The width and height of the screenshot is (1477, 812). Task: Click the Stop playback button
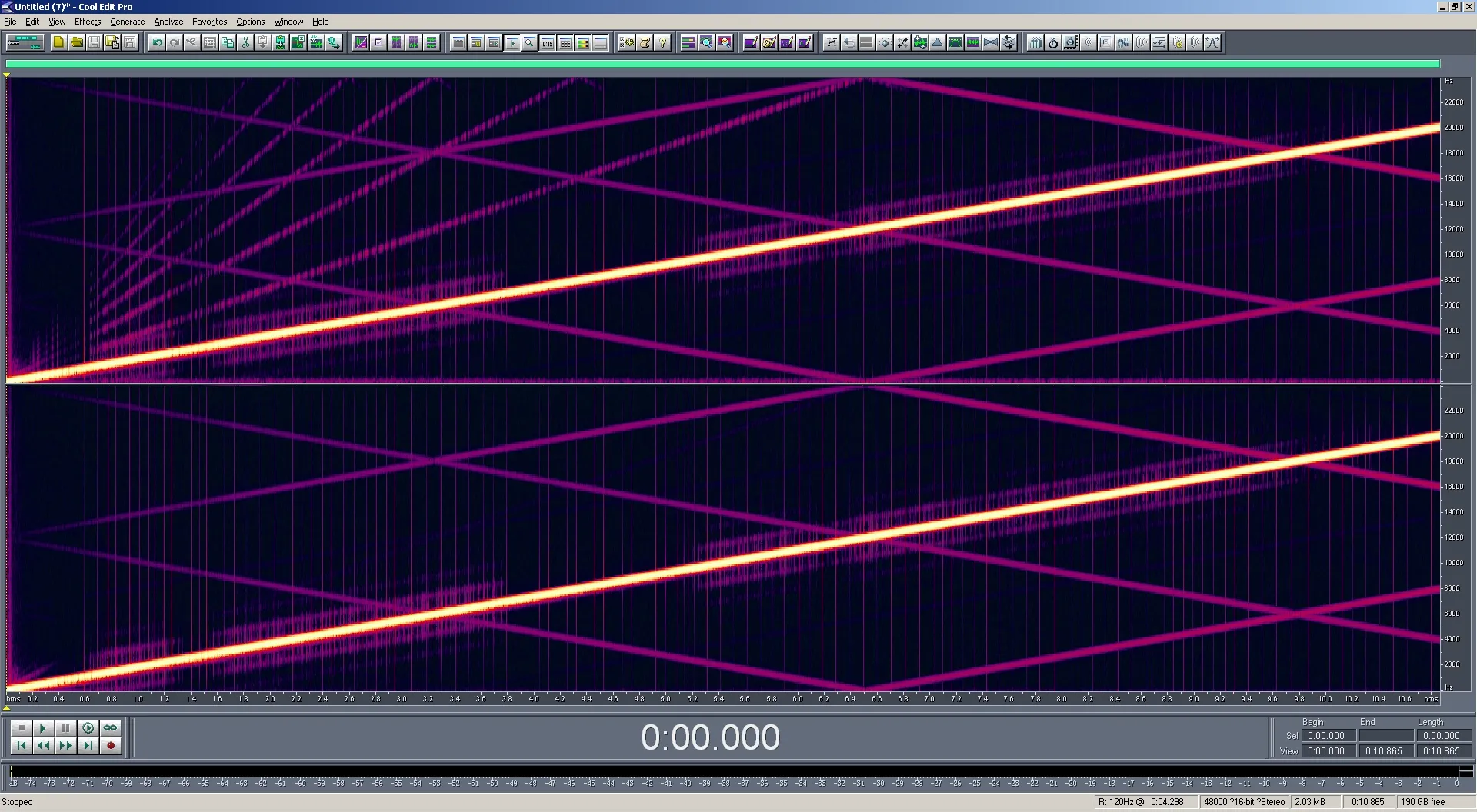(x=21, y=727)
